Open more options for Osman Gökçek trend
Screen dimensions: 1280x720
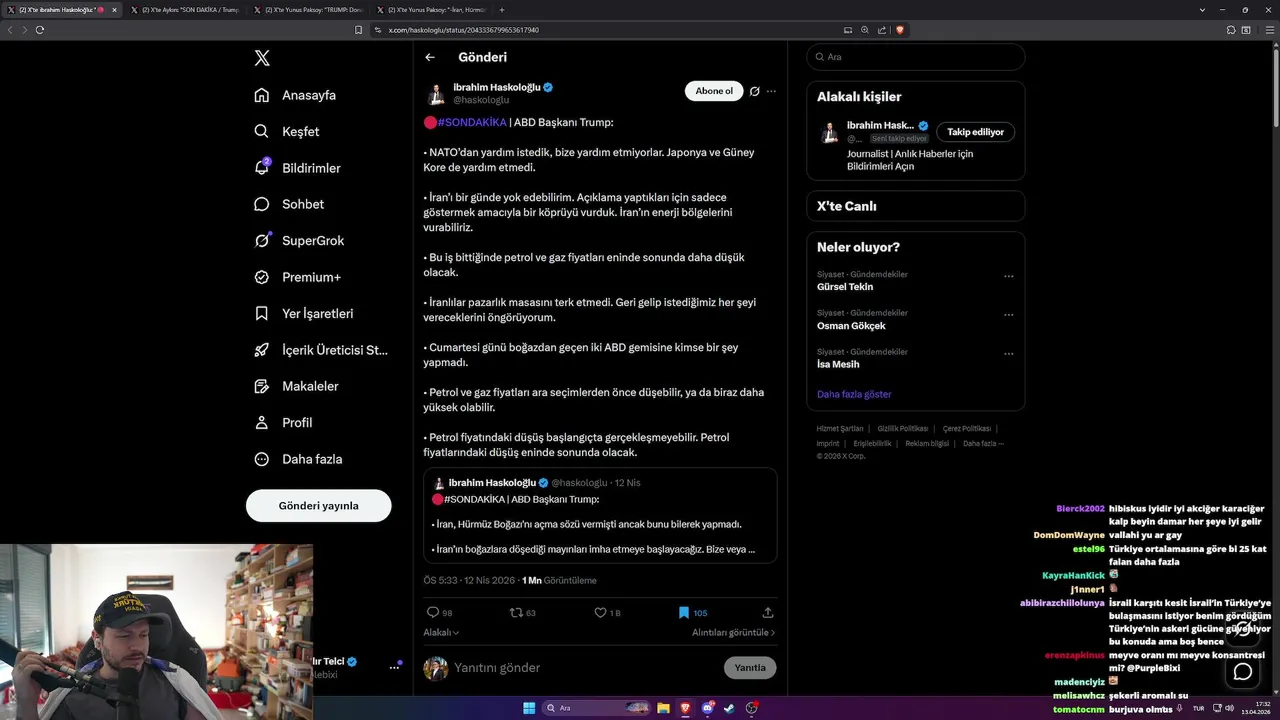(1008, 315)
